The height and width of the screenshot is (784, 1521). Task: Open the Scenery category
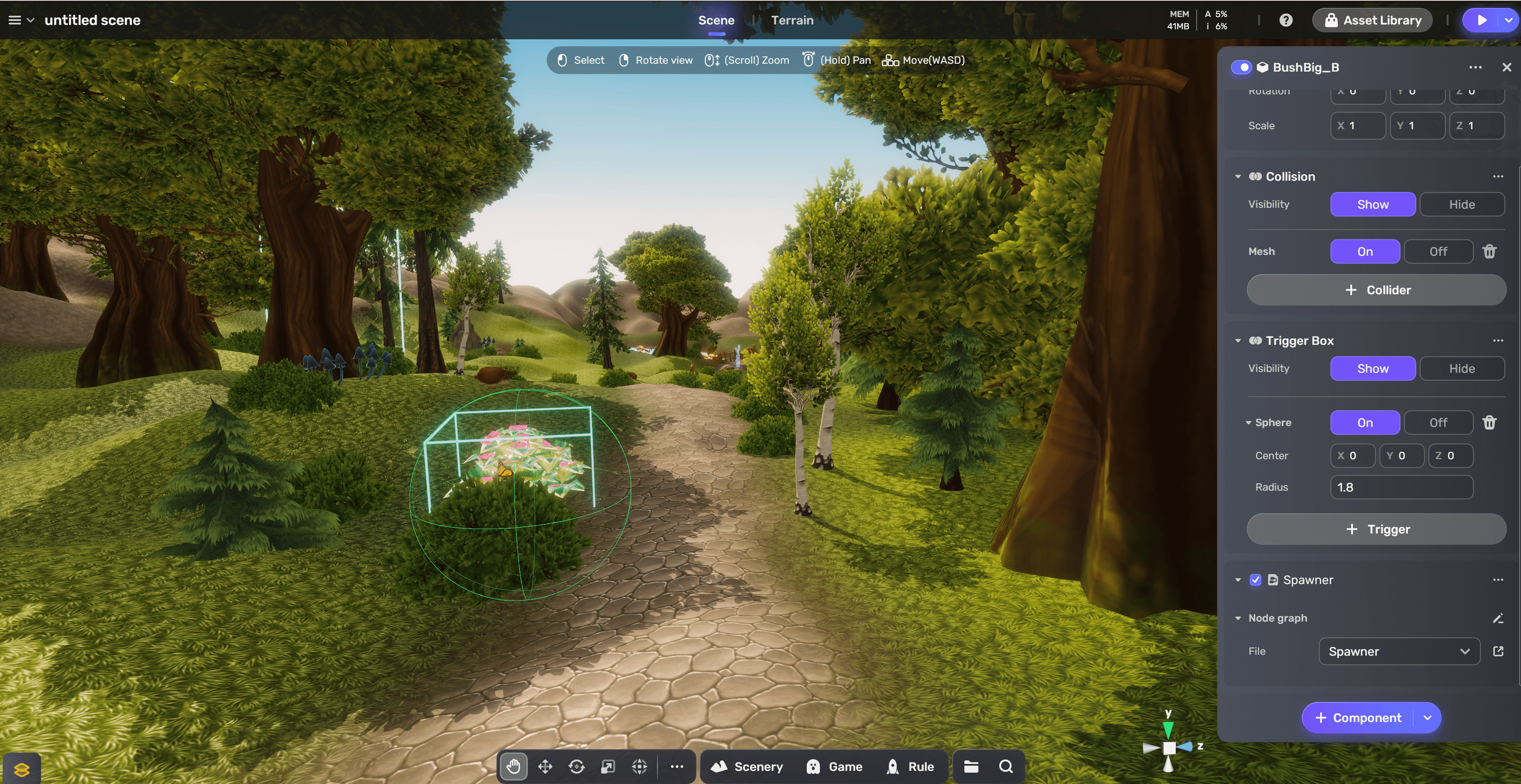click(x=747, y=766)
